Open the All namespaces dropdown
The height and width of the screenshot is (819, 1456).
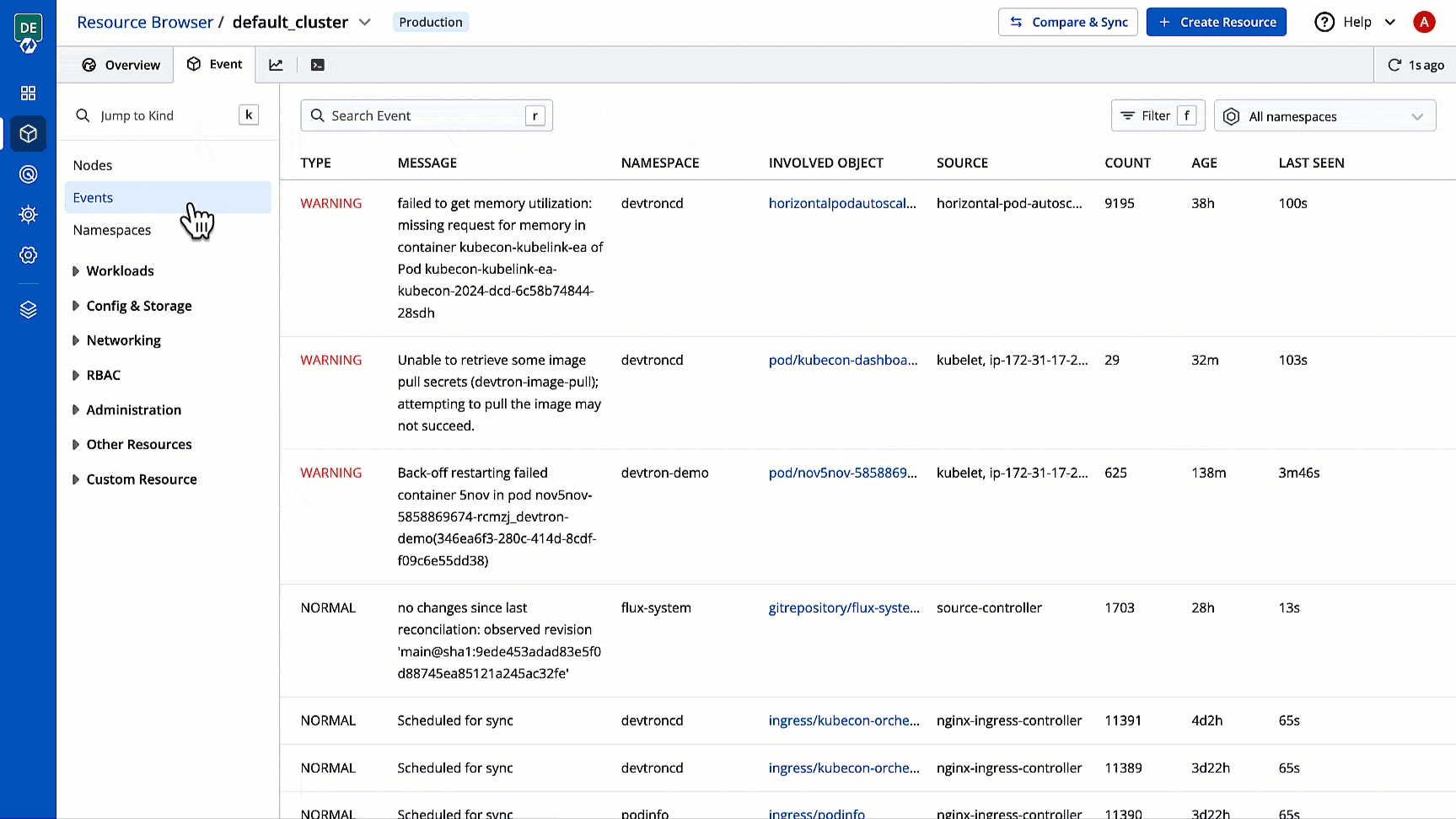1324,116
